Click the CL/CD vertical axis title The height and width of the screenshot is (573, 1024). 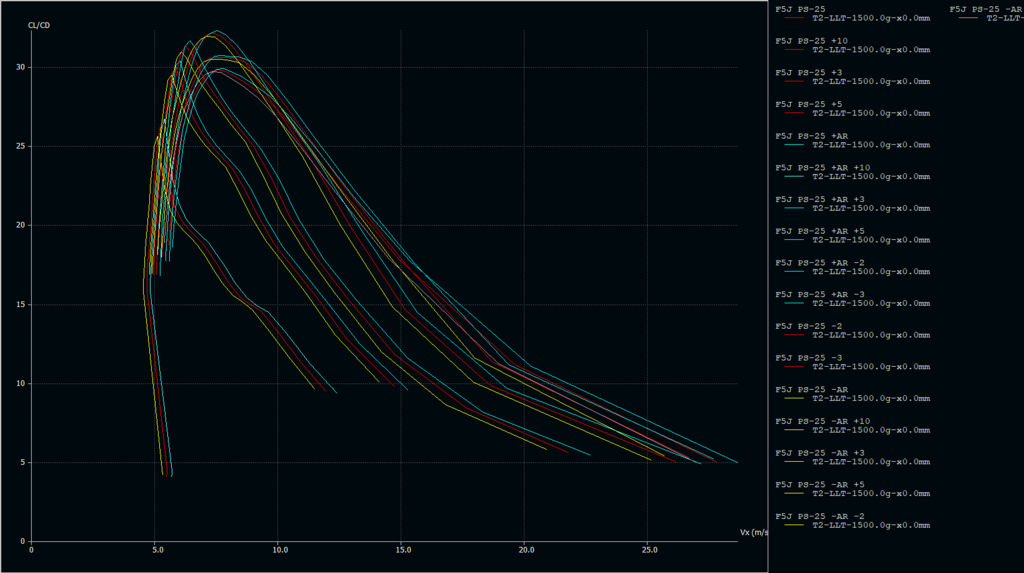pyautogui.click(x=38, y=25)
